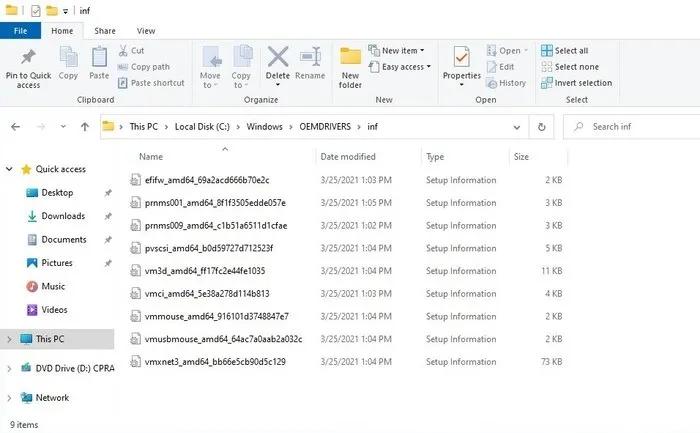700x433 pixels.
Task: Click Pin to Quick access icon
Action: [28, 57]
